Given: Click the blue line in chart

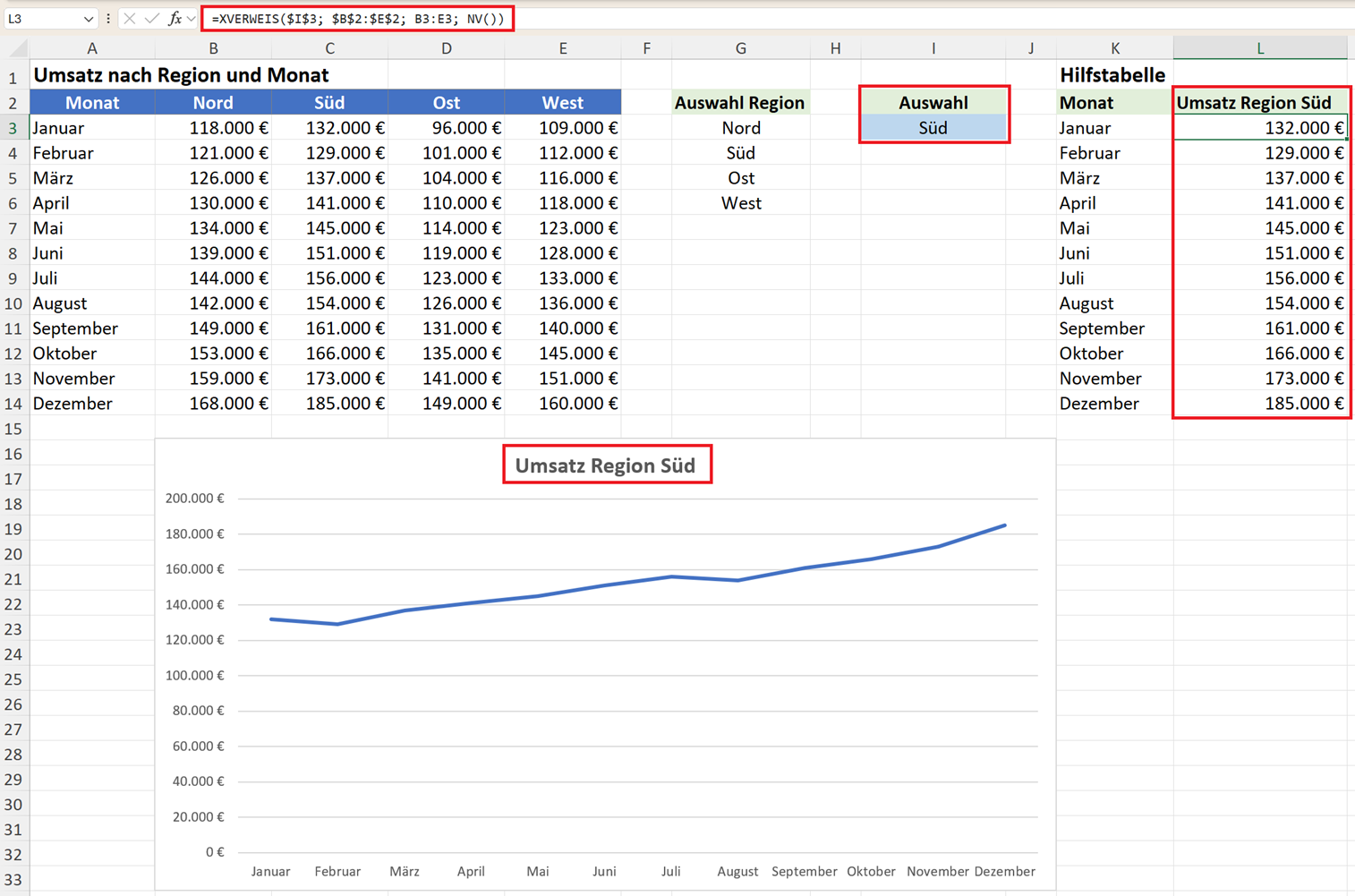Looking at the screenshot, I should point(637,585).
